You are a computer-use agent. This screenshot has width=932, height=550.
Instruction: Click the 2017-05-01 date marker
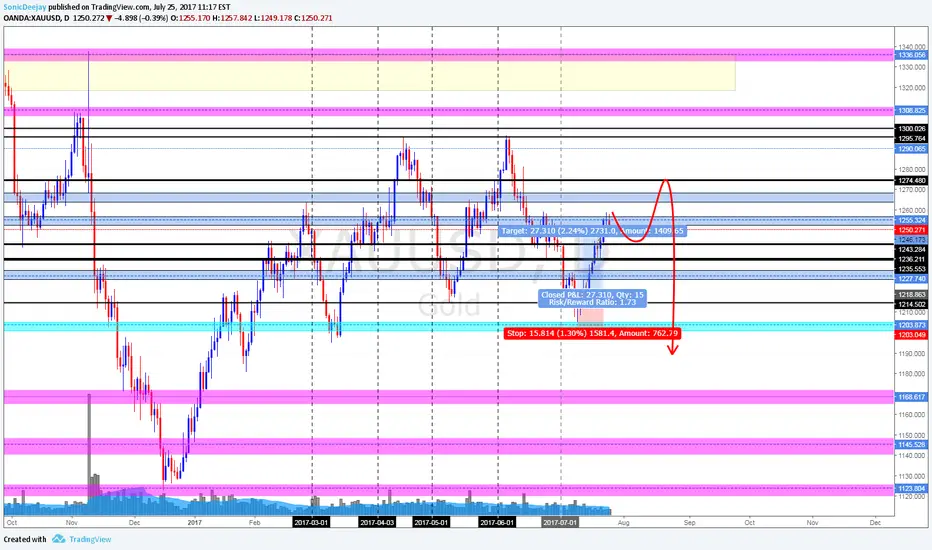432,522
